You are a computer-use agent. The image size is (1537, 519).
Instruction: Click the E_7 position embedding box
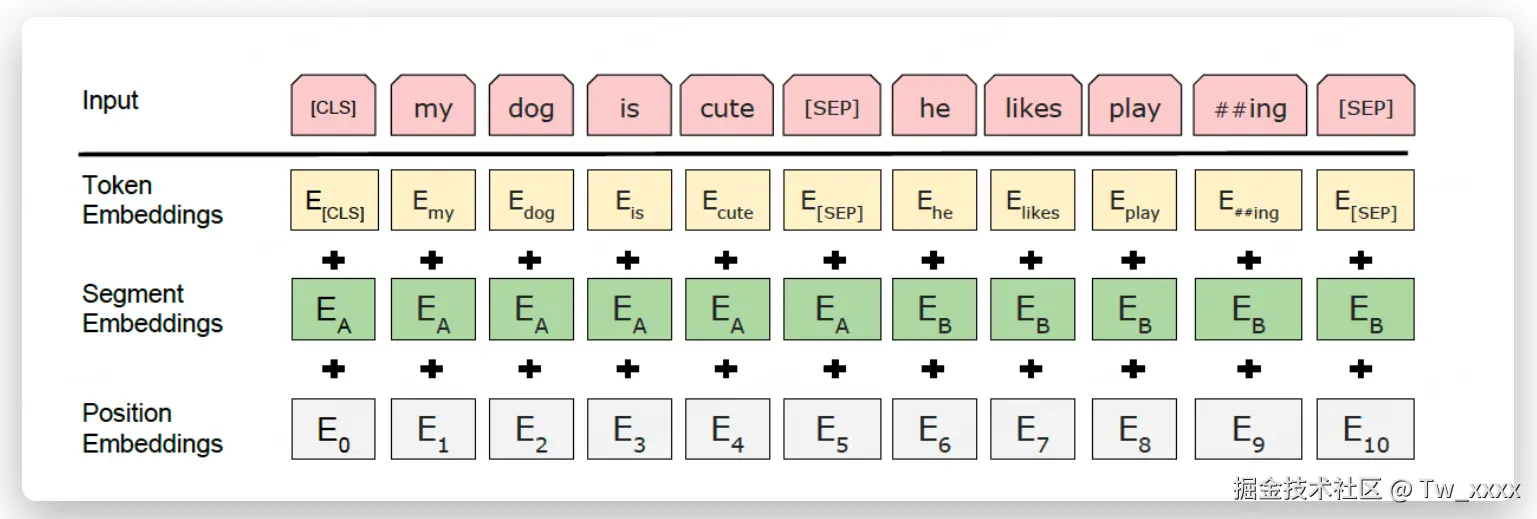[x=1033, y=429]
